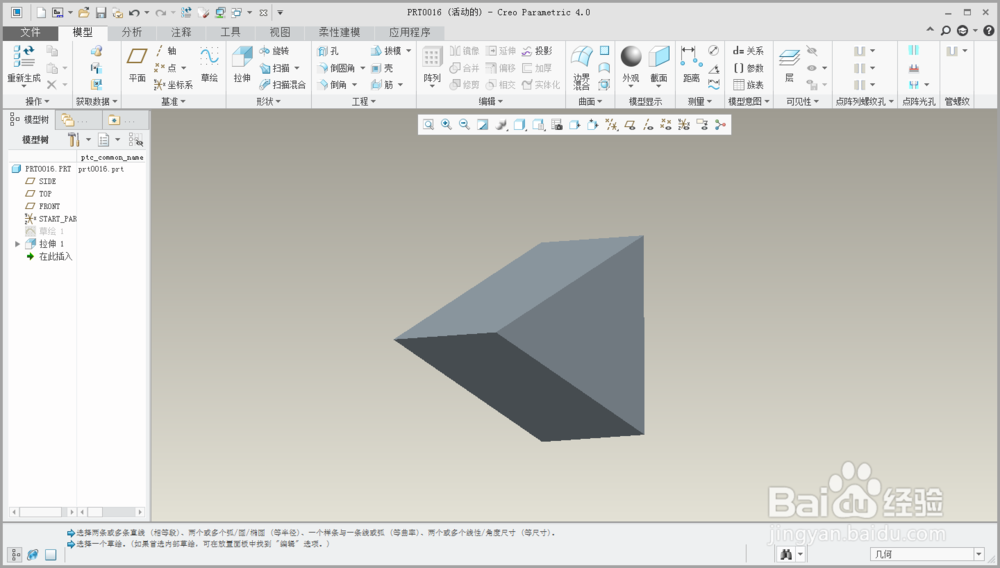Open the File (文件) menu
The image size is (1000, 568).
point(30,32)
